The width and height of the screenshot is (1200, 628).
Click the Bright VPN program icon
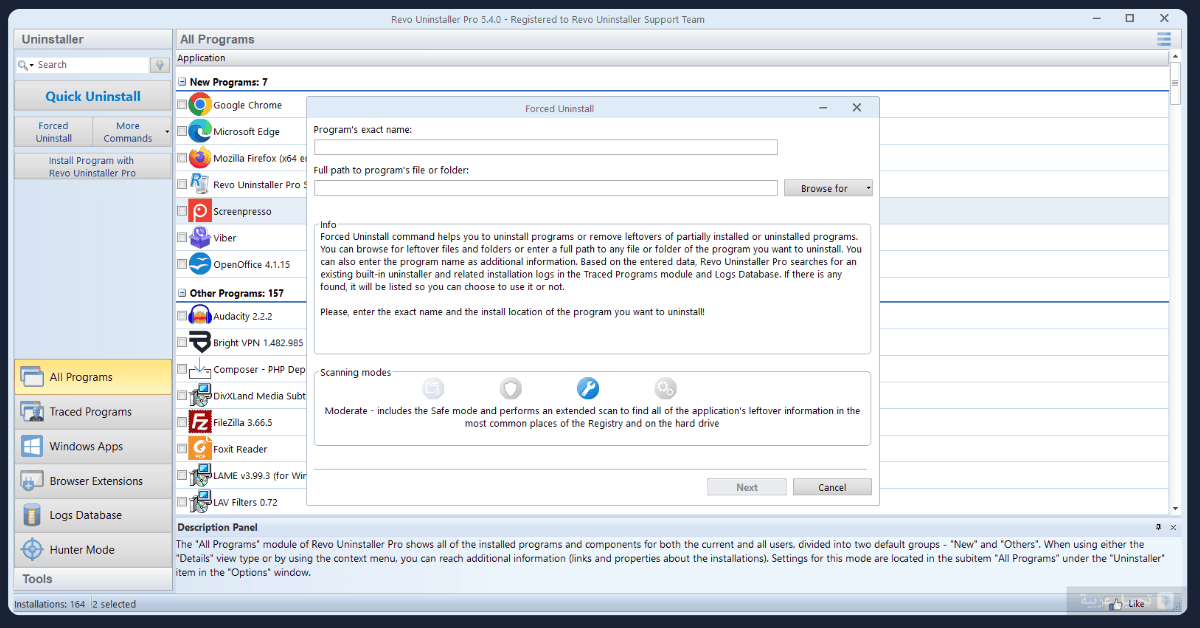(199, 342)
